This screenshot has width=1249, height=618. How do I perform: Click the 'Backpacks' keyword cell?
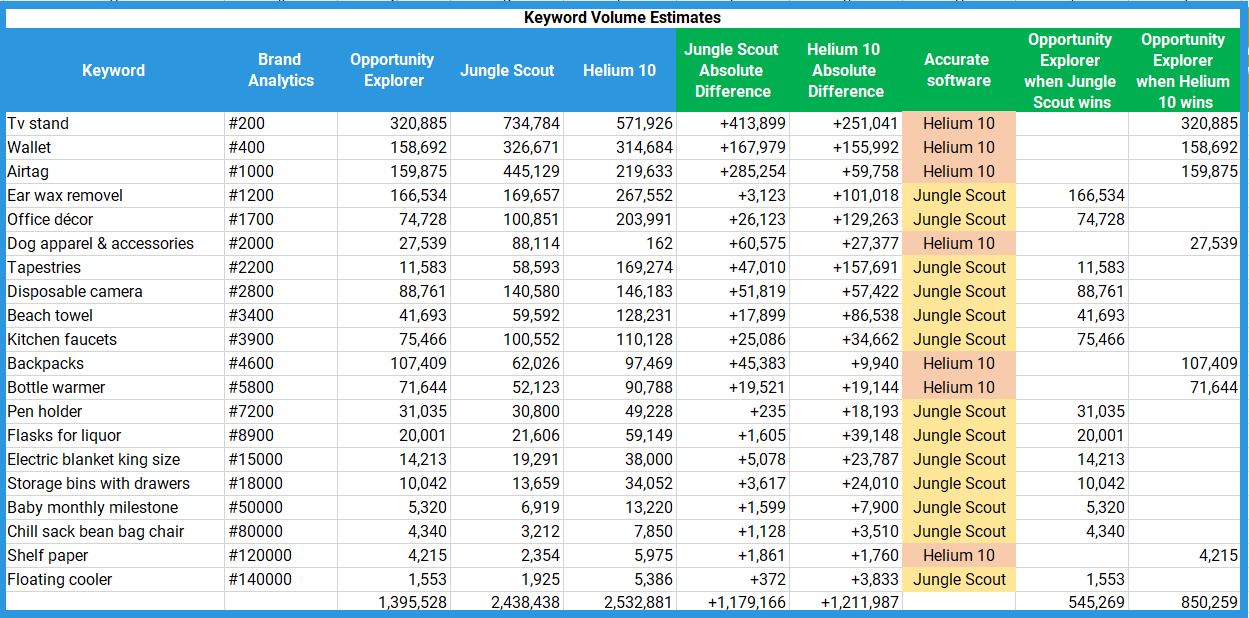click(114, 364)
